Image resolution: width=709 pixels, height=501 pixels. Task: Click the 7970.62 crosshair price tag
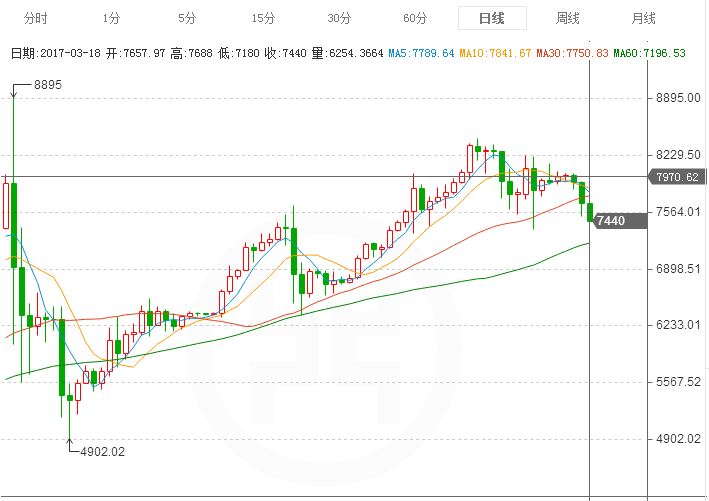pos(677,177)
